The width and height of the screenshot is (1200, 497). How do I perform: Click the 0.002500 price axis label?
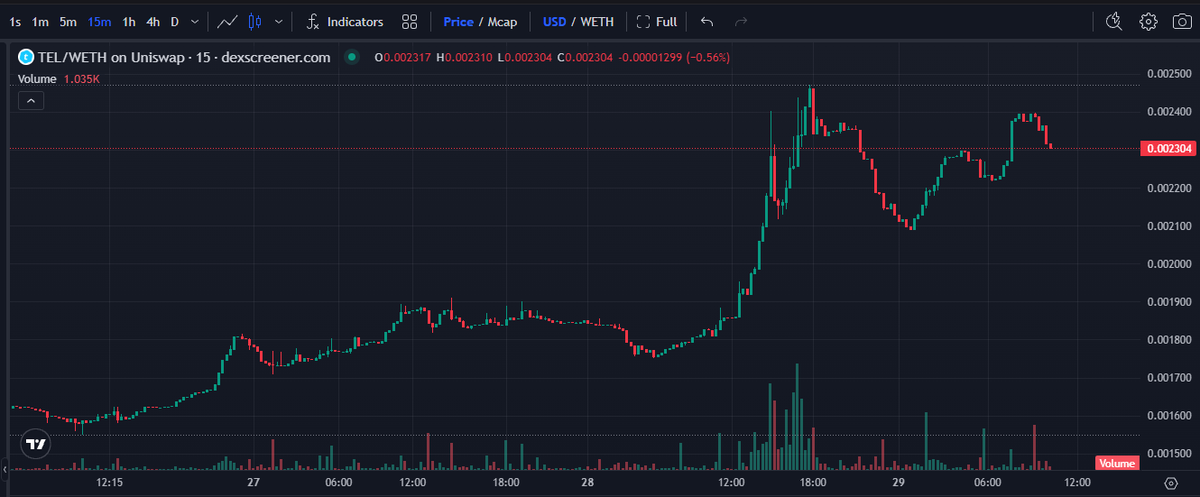pyautogui.click(x=1168, y=74)
